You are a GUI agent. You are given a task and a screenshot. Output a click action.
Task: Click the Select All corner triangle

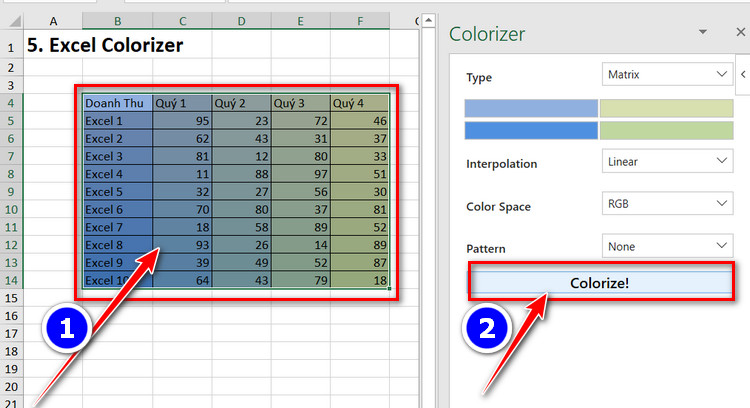click(x=14, y=21)
